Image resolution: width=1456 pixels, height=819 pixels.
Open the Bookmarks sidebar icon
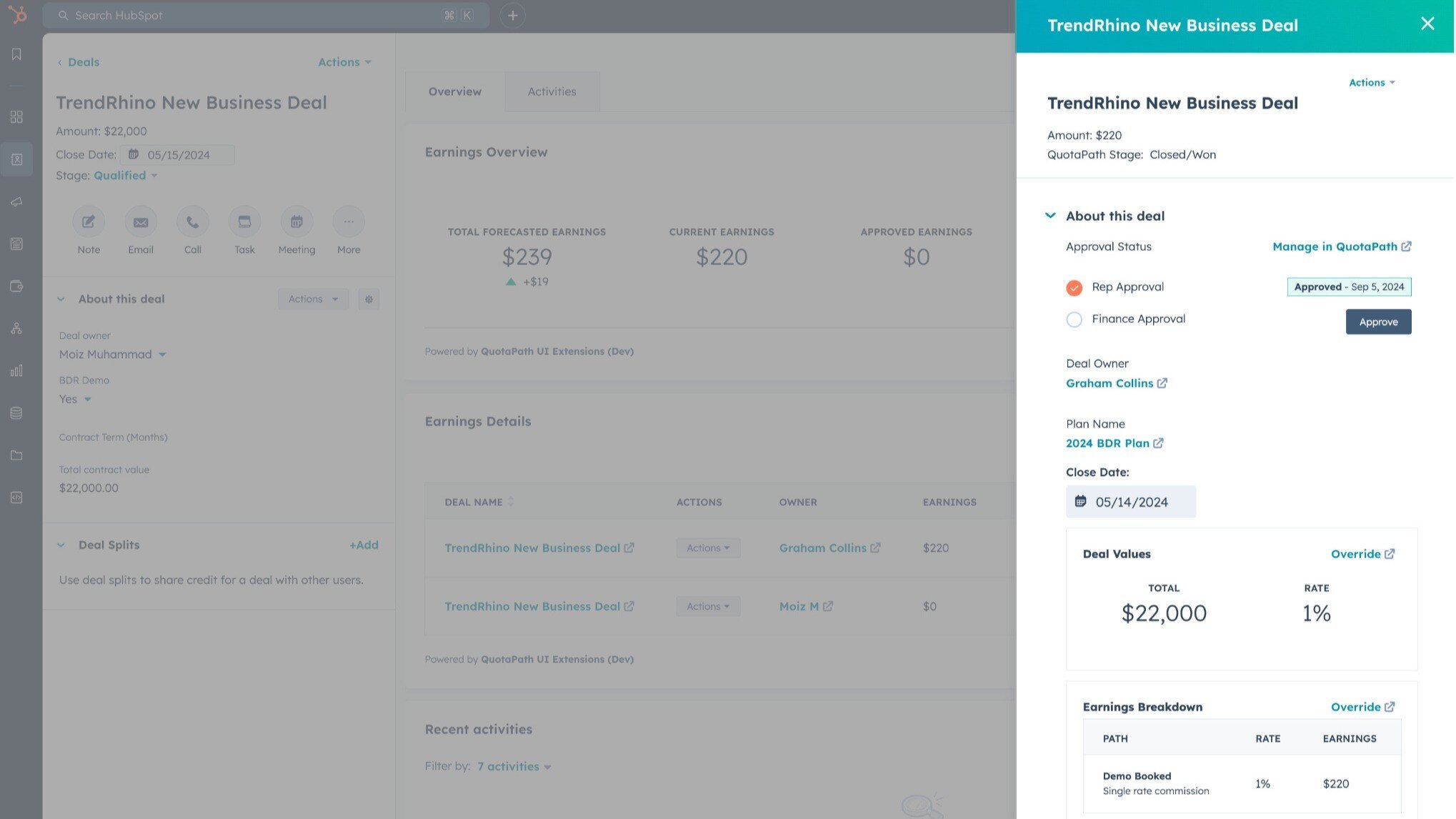click(x=16, y=53)
